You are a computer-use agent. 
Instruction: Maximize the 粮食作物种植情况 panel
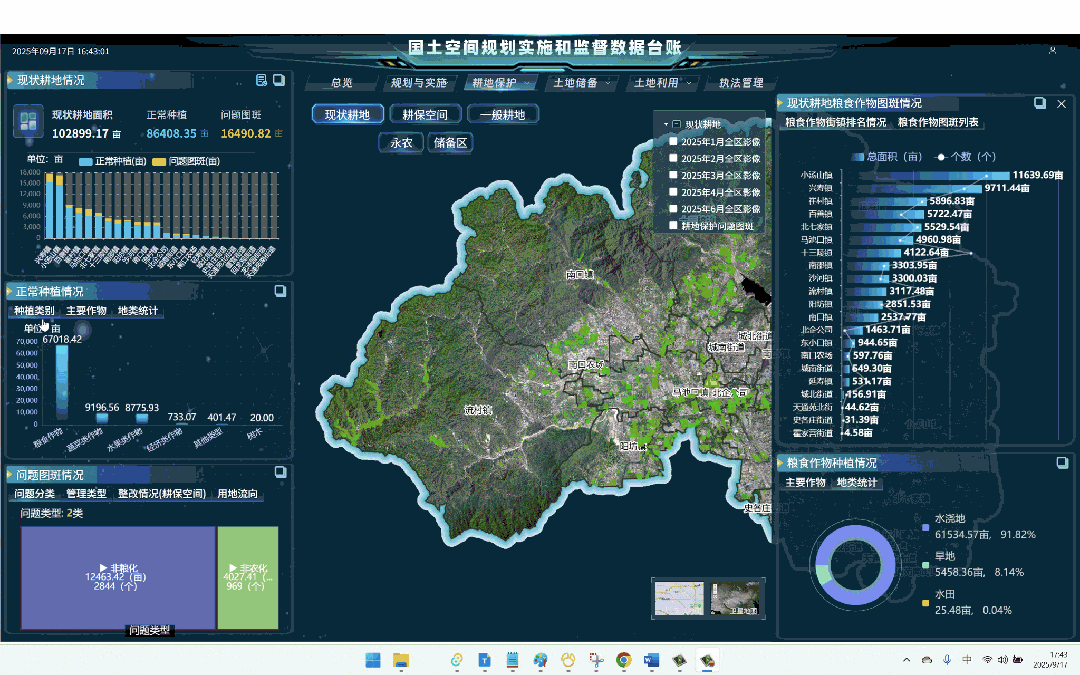1062,462
